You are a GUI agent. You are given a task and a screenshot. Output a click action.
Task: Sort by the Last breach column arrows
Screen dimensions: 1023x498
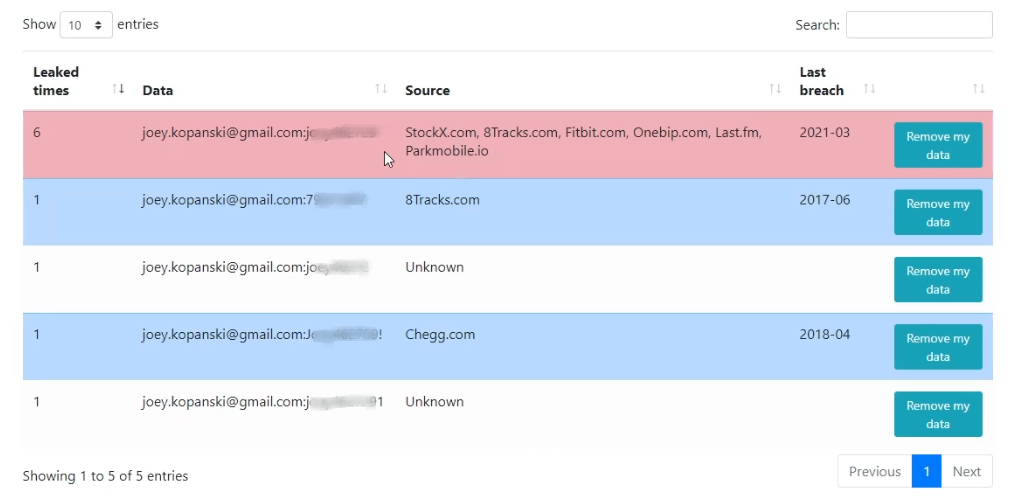pos(870,88)
